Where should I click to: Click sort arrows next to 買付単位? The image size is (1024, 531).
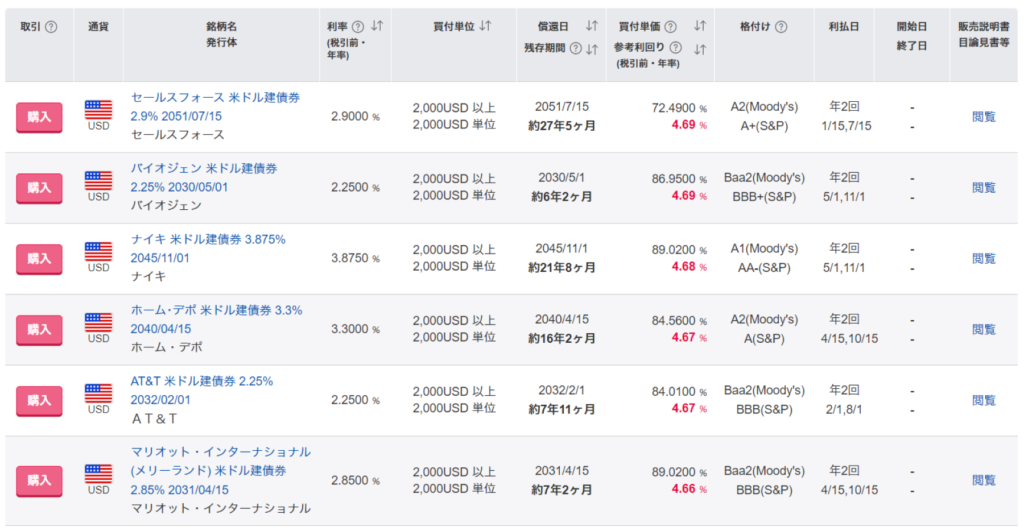(x=485, y=27)
